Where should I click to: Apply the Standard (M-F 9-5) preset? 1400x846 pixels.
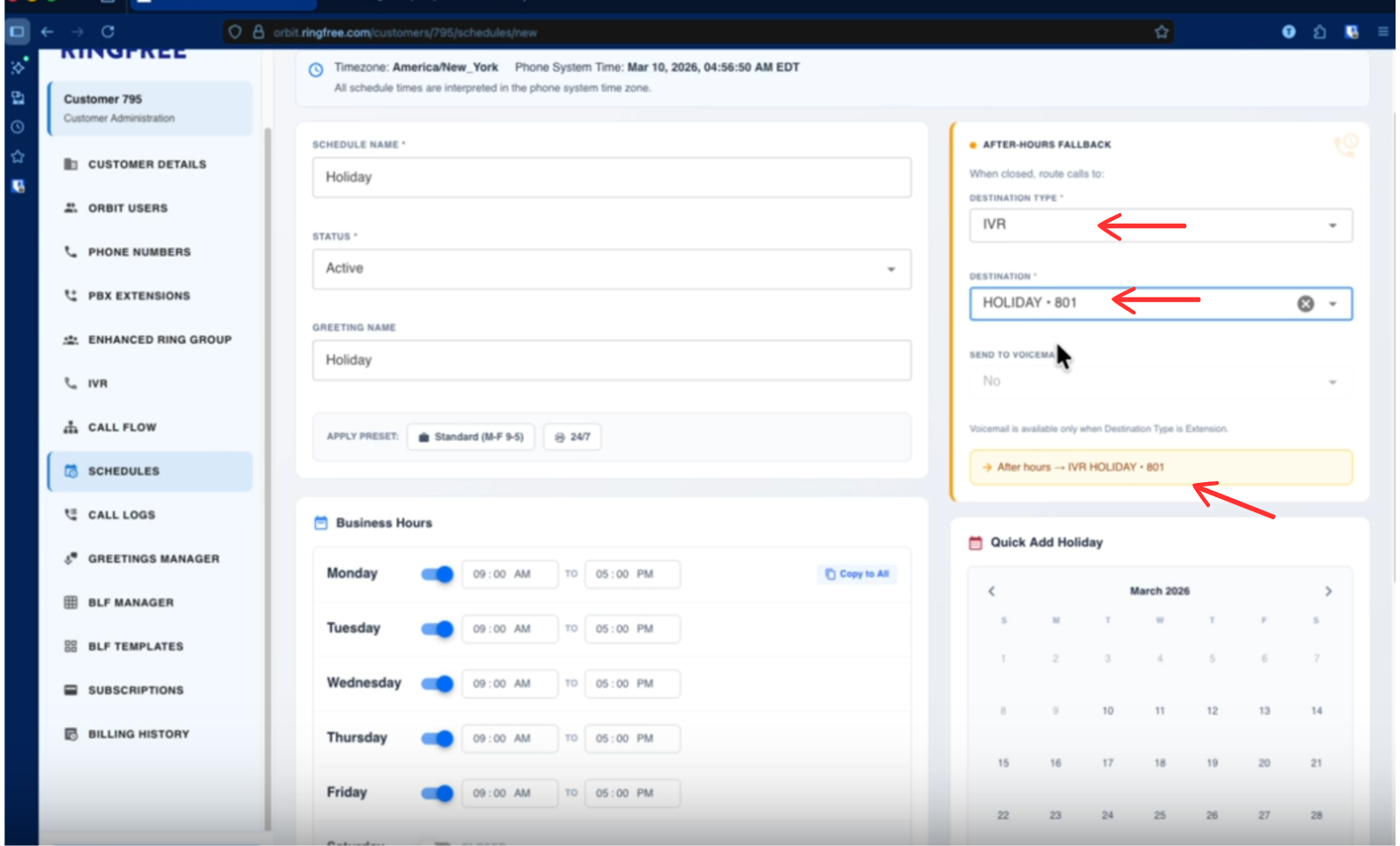(x=471, y=437)
